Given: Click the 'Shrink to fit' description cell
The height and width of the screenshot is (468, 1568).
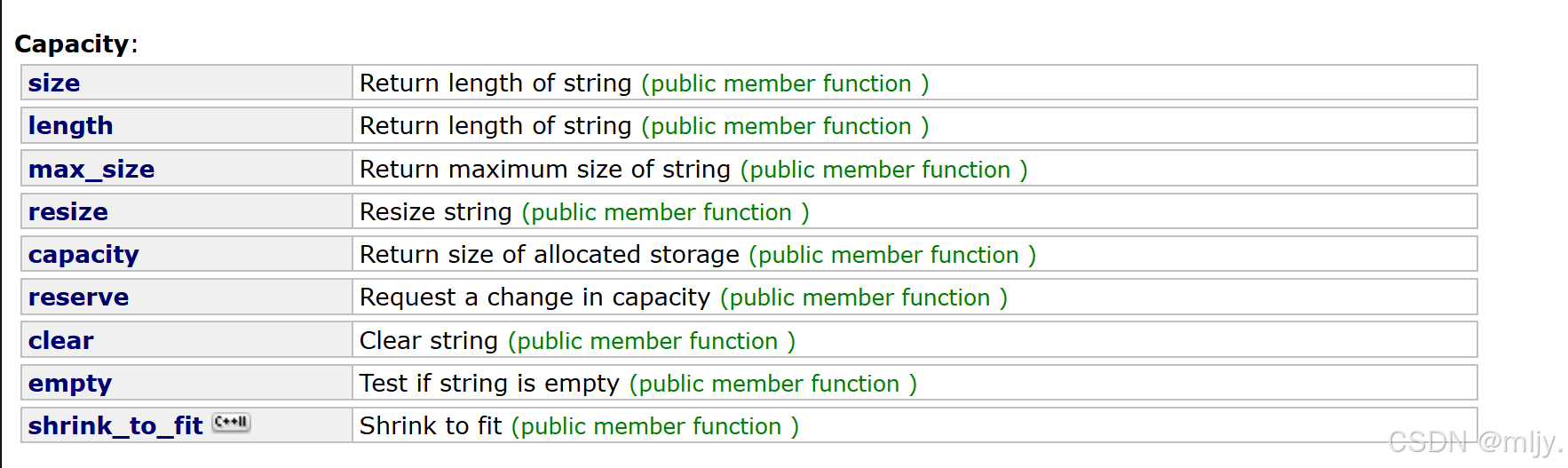Looking at the screenshot, I should (x=915, y=425).
